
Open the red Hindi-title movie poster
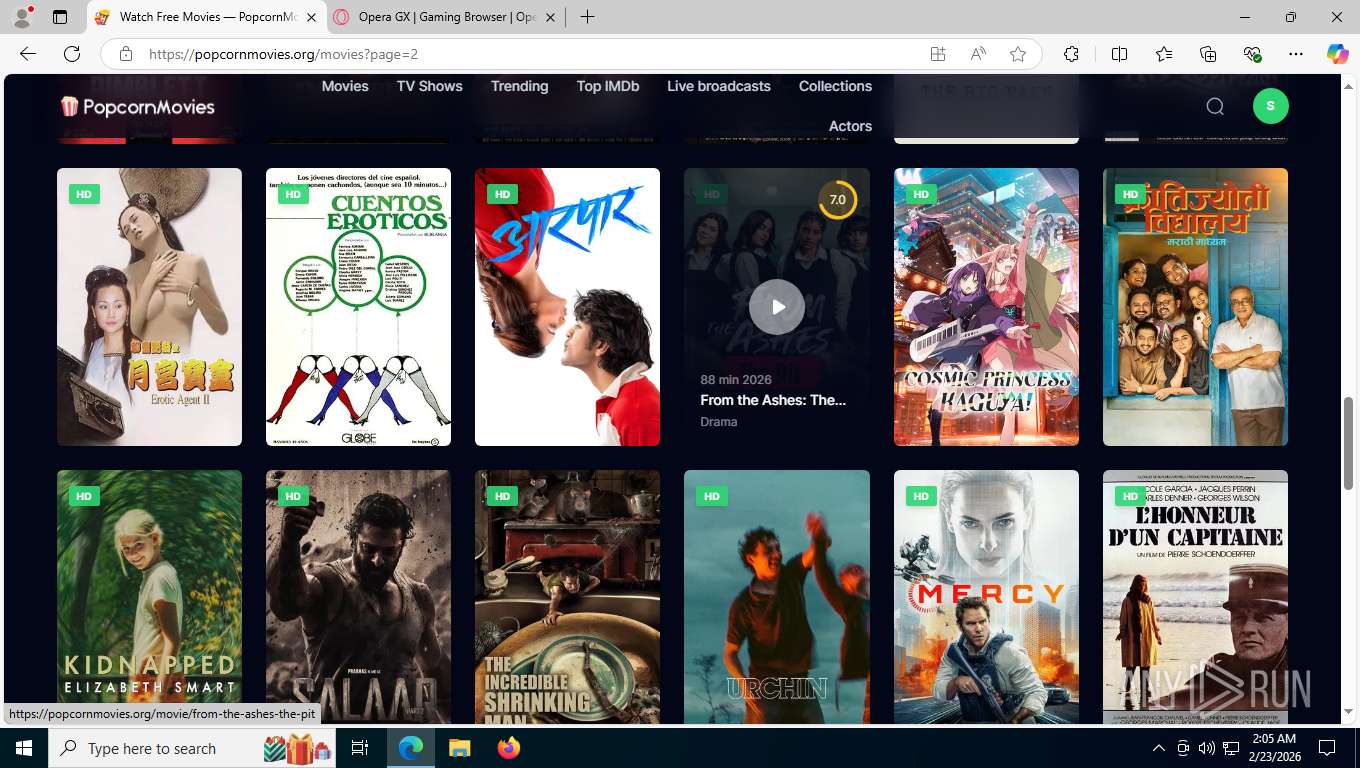[567, 307]
